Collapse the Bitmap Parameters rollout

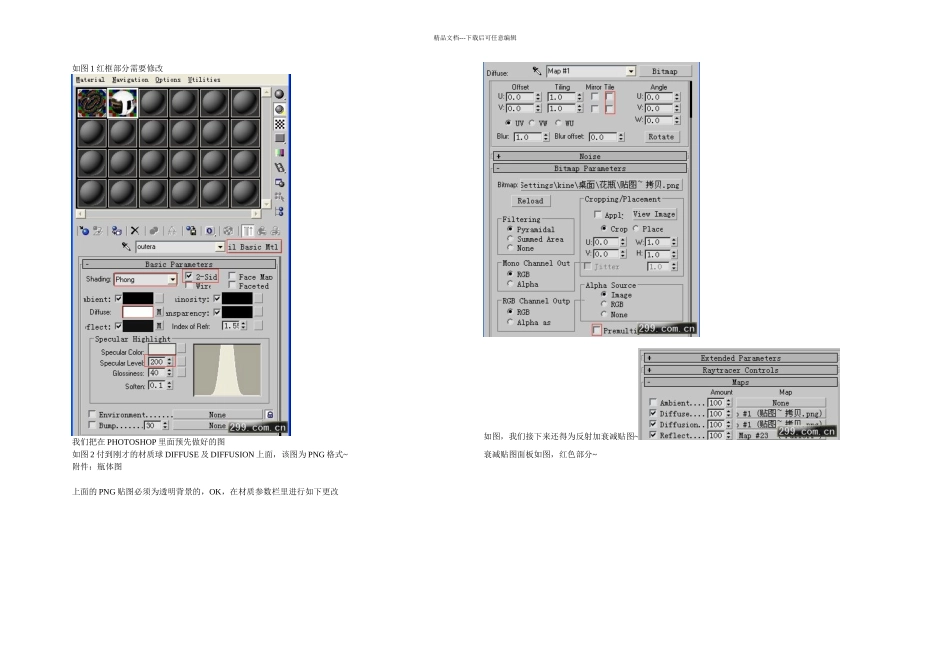(590, 168)
